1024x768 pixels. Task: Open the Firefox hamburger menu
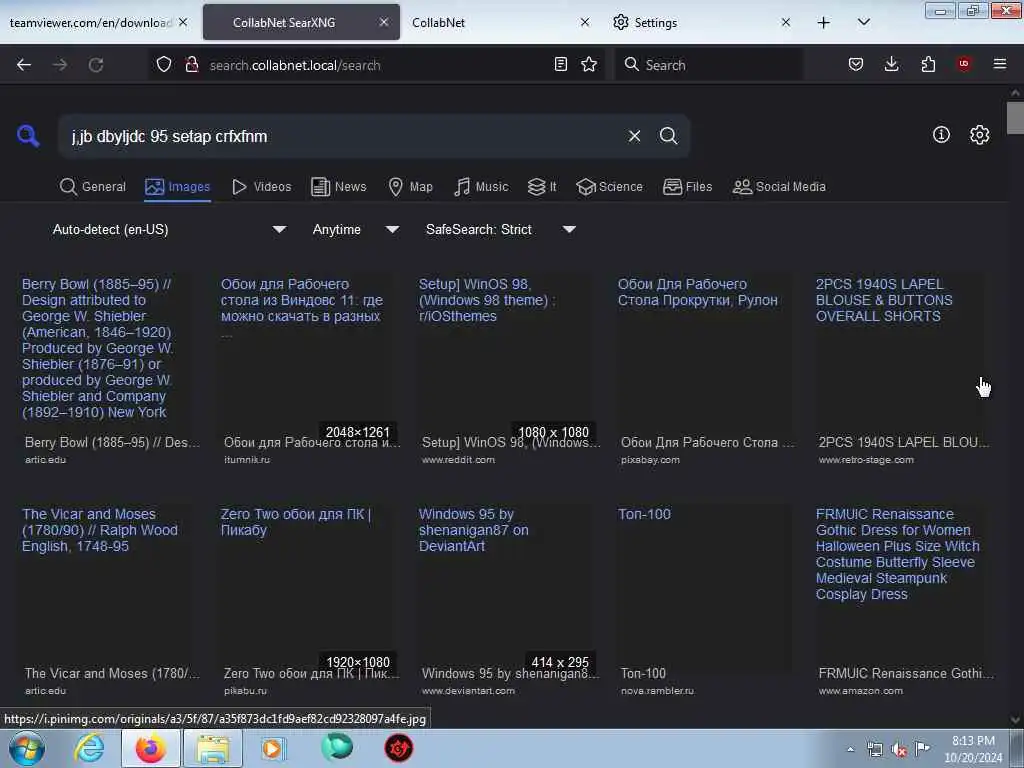[1000, 64]
